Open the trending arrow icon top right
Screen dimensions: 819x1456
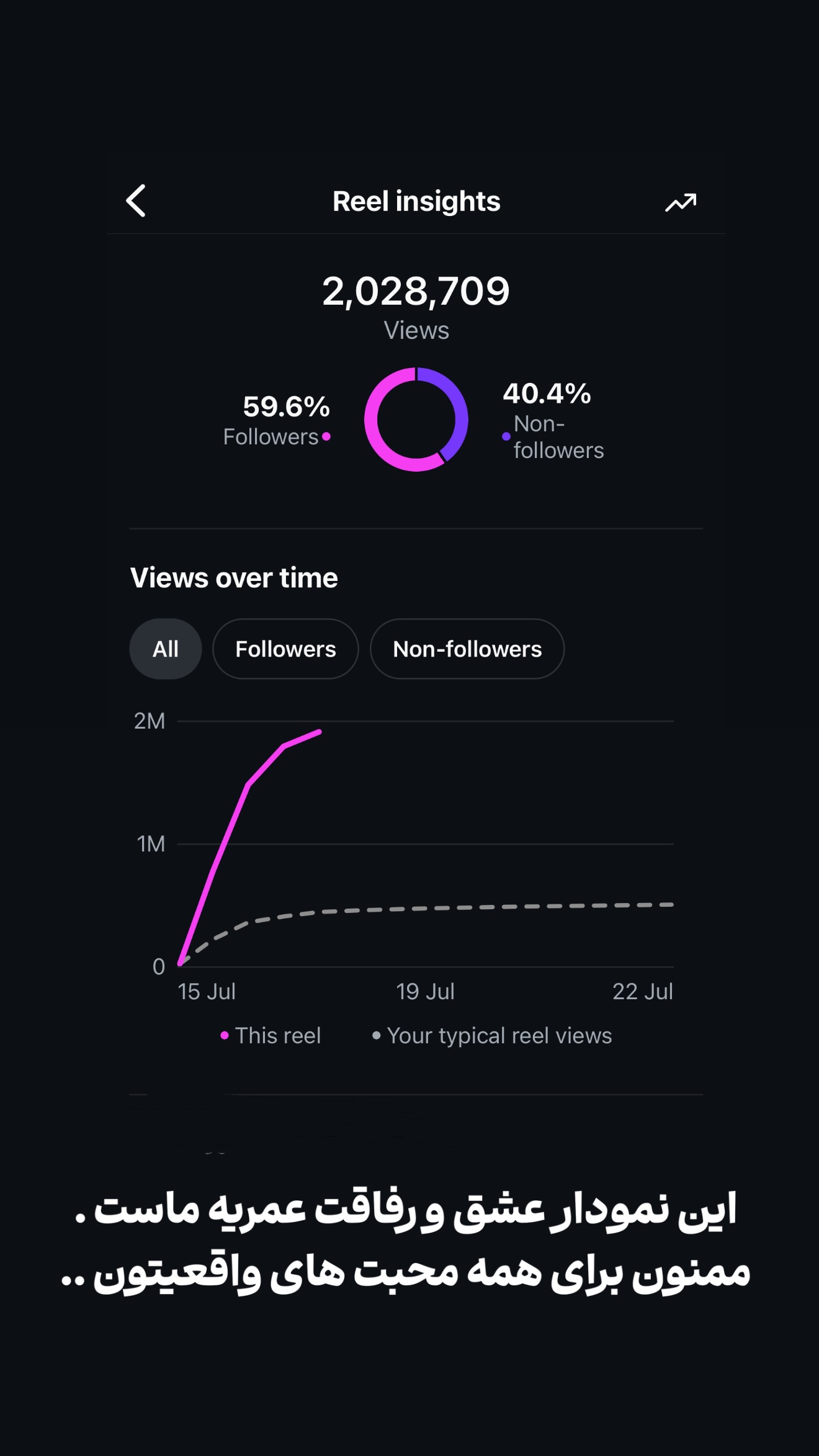(681, 202)
